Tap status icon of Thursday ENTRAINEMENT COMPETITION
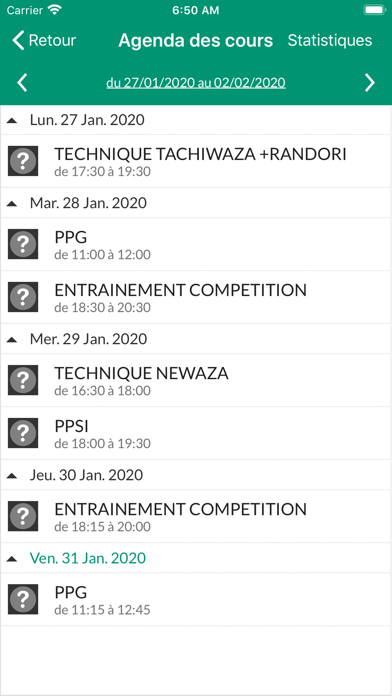The width and height of the screenshot is (392, 696). tap(23, 516)
